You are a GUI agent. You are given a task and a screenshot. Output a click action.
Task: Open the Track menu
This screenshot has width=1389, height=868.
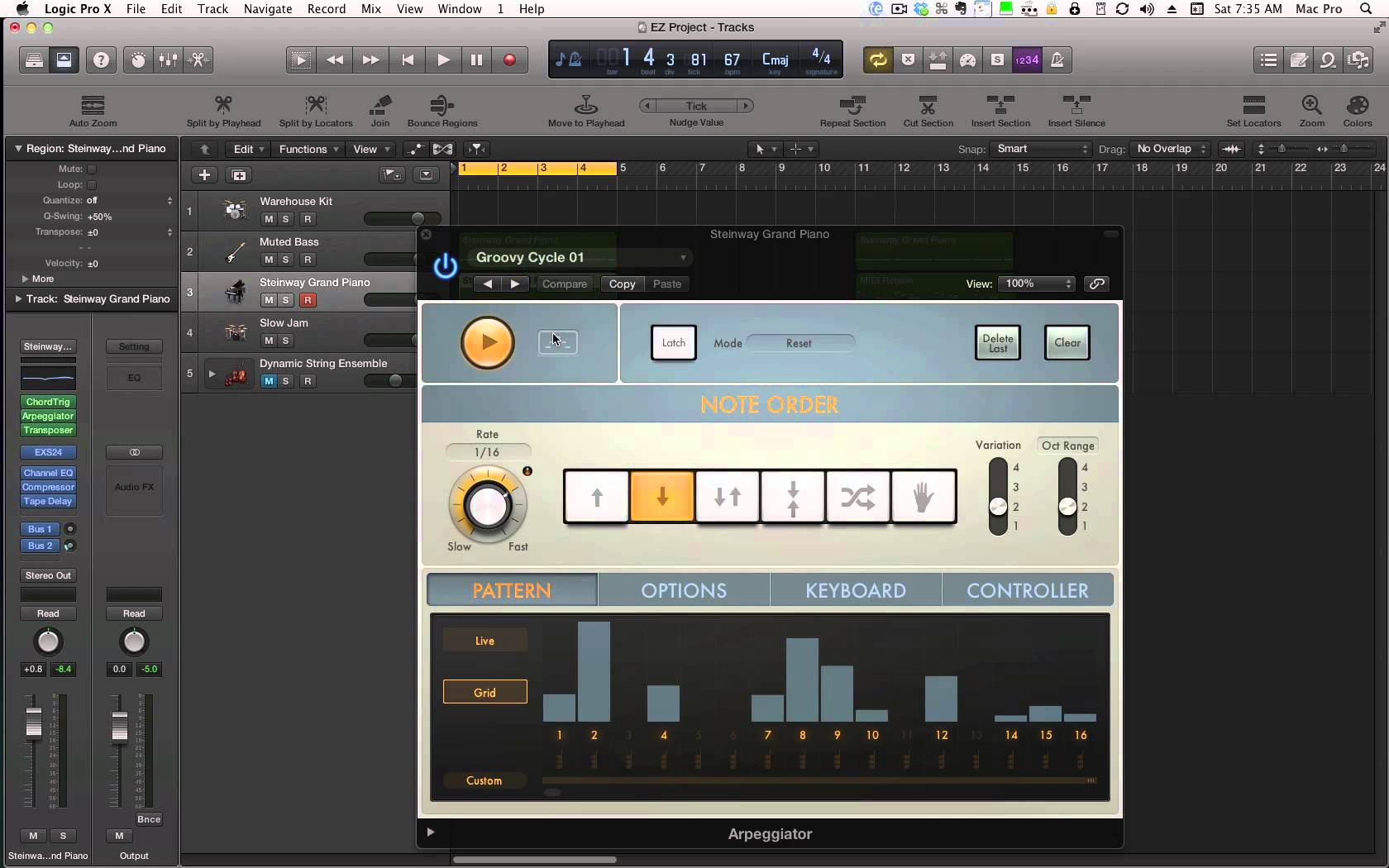click(212, 9)
